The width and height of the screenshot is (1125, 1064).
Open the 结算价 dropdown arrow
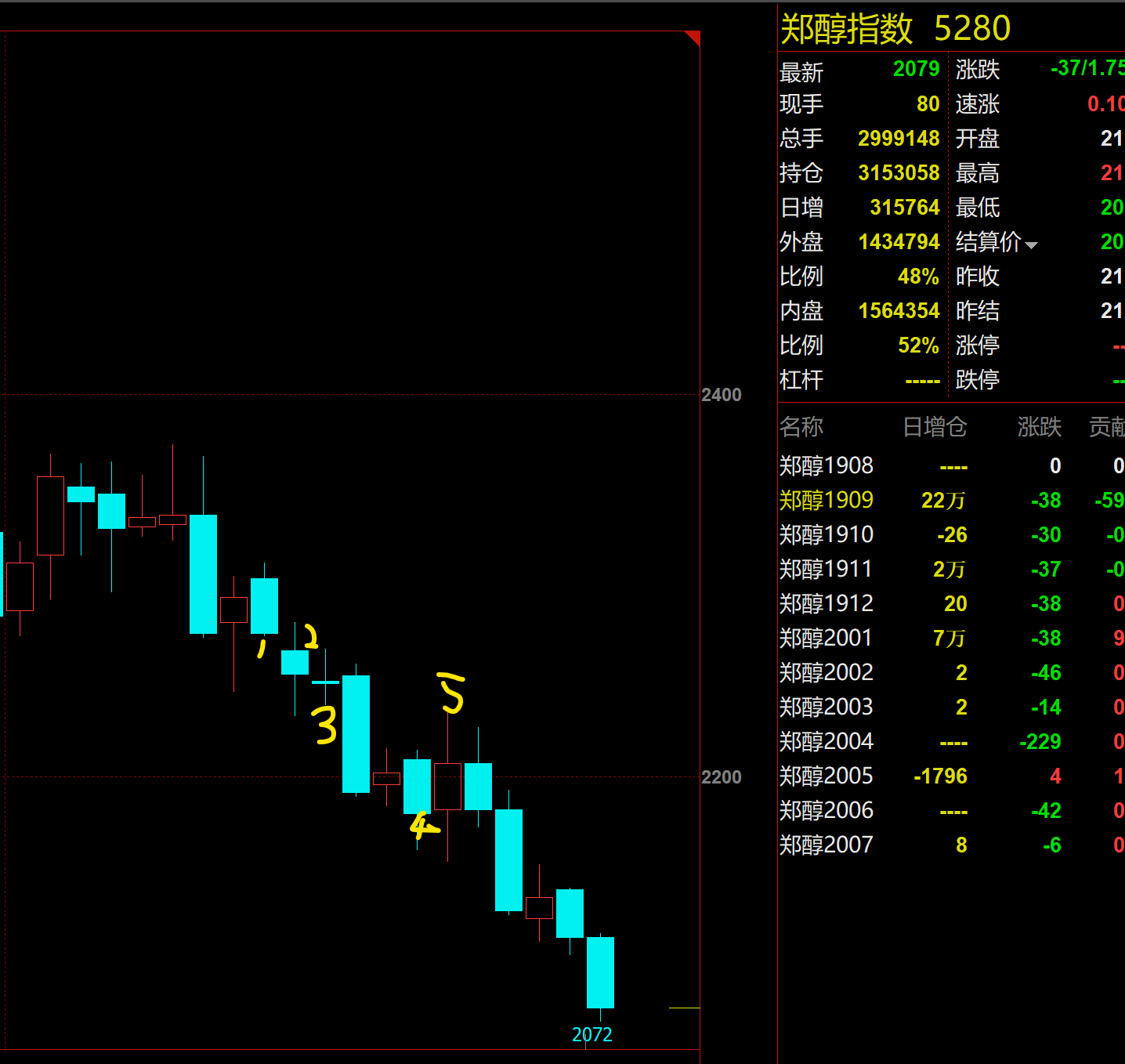click(1031, 245)
